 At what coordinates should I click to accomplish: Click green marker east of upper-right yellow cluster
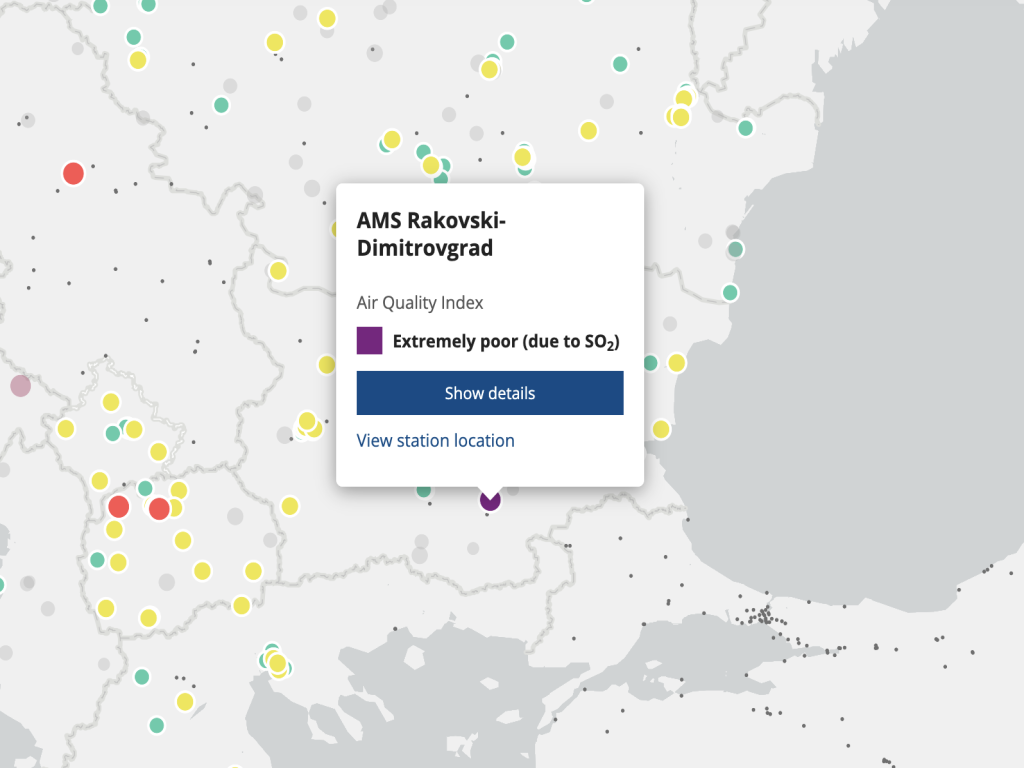pyautogui.click(x=745, y=128)
